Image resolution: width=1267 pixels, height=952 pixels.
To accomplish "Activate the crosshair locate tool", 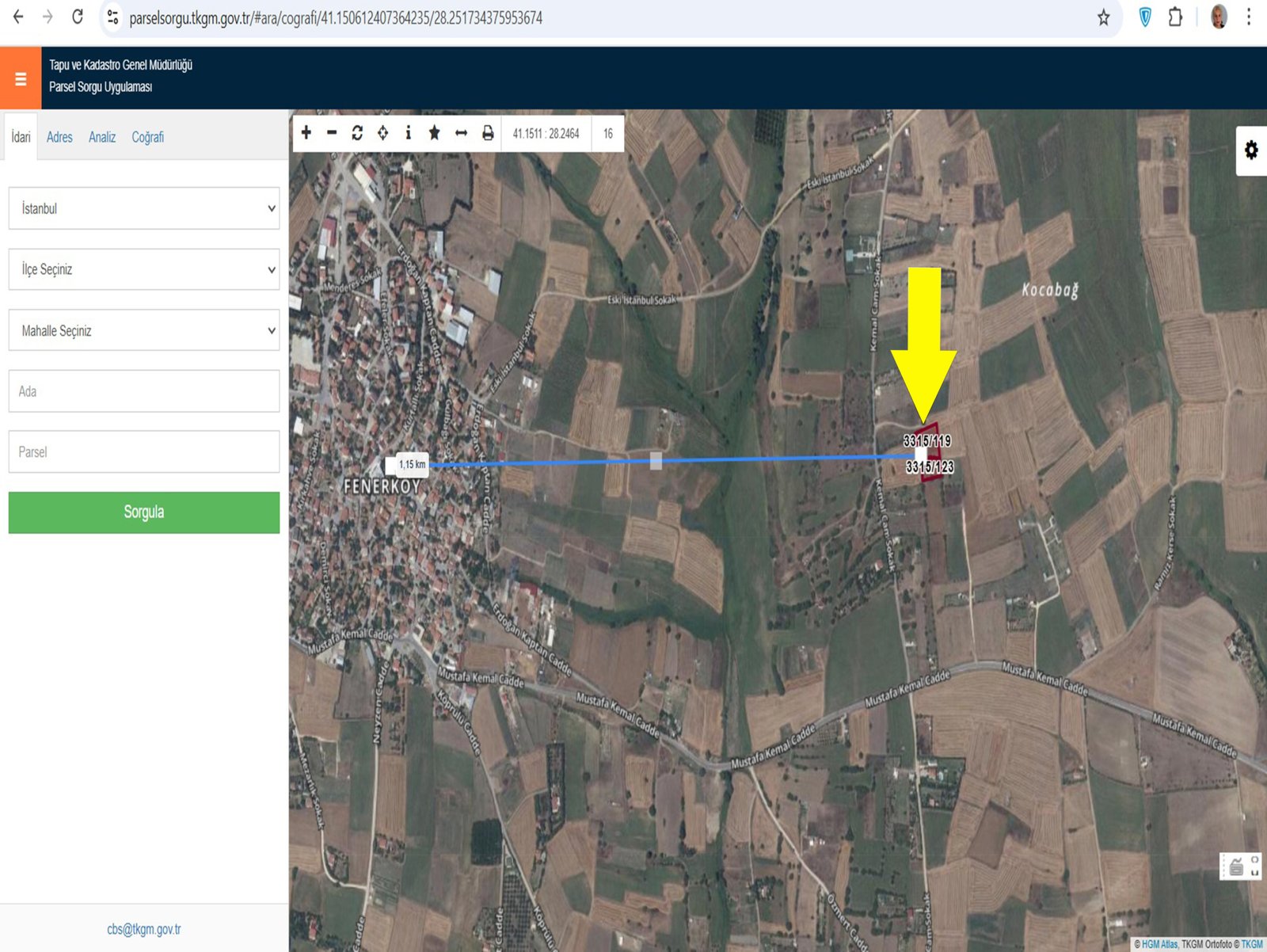I will [x=382, y=133].
